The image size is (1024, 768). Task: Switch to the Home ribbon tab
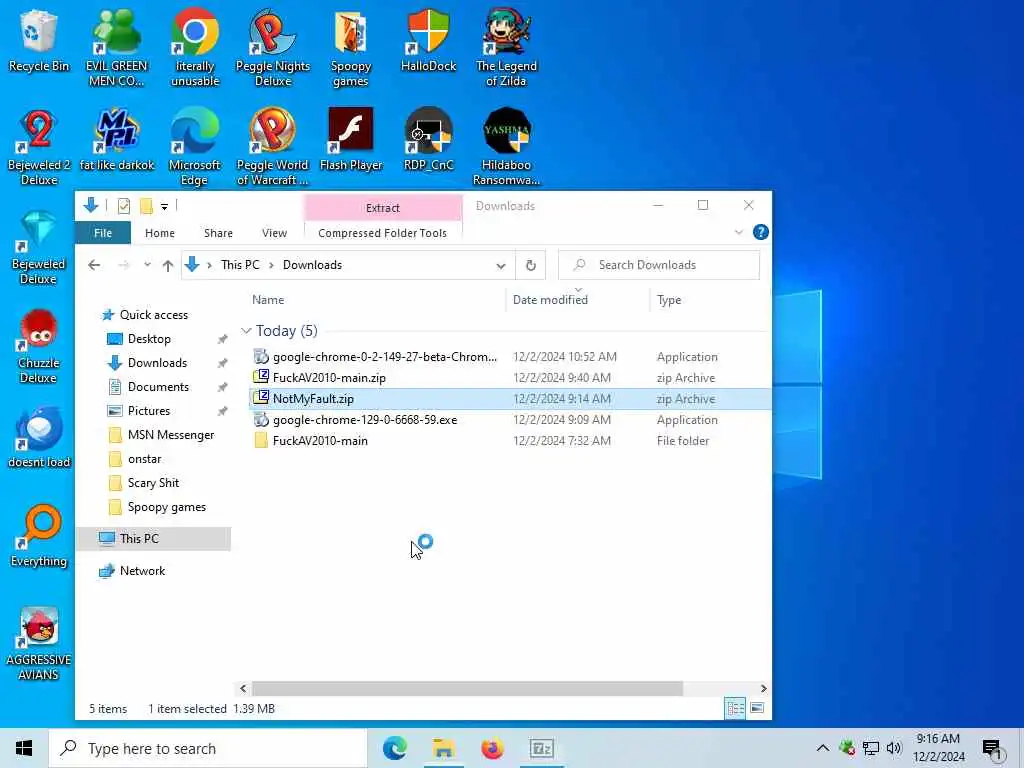click(159, 233)
